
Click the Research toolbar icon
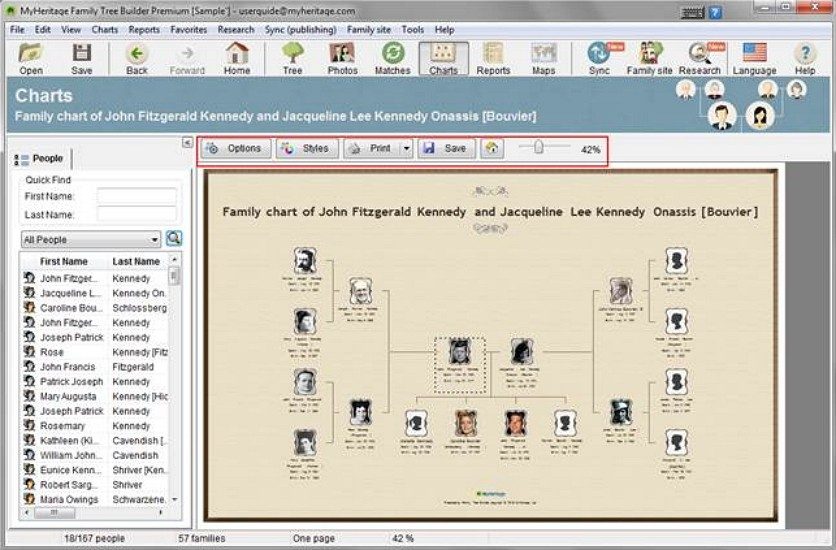point(700,59)
